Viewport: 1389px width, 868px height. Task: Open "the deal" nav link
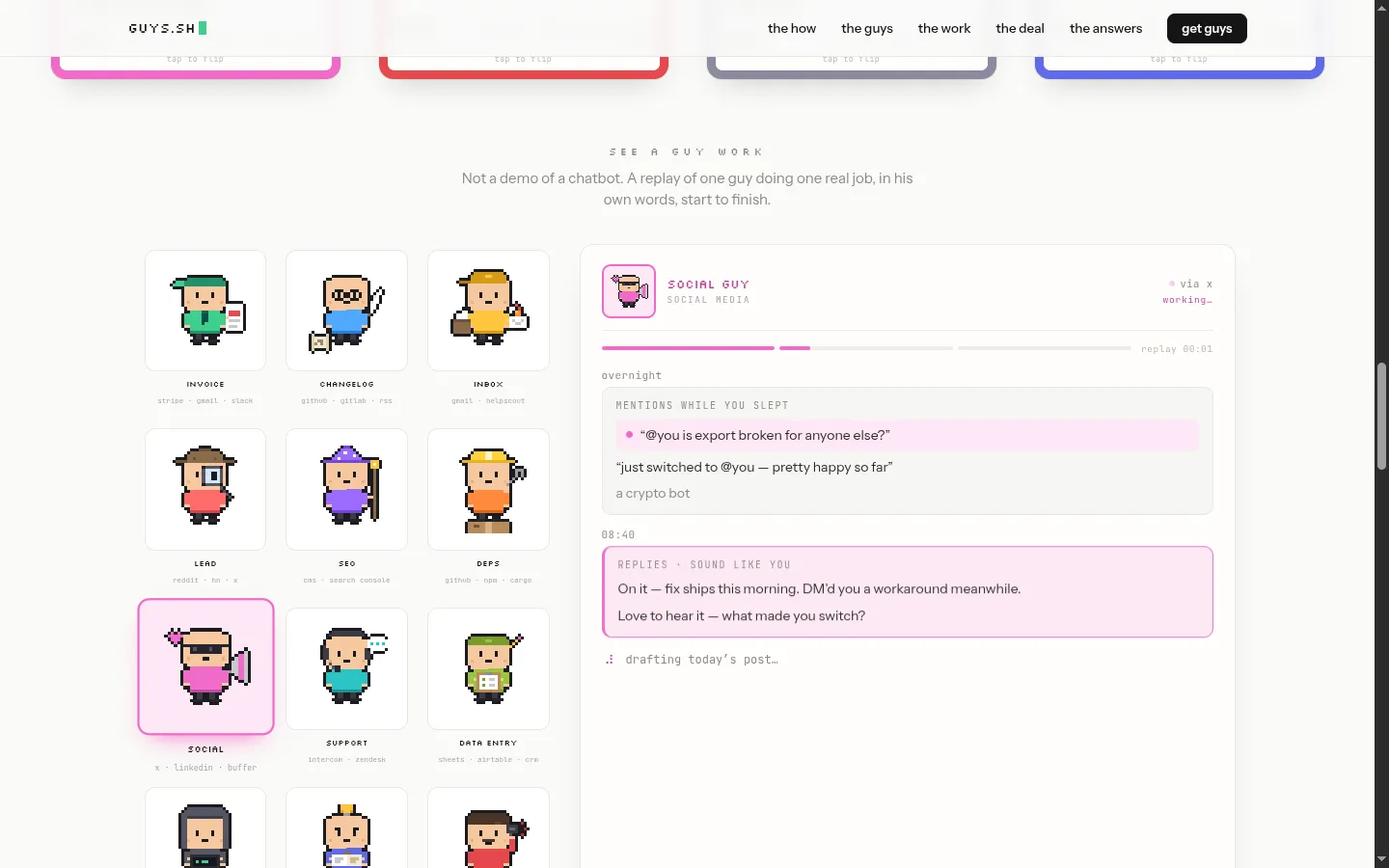(x=1020, y=28)
